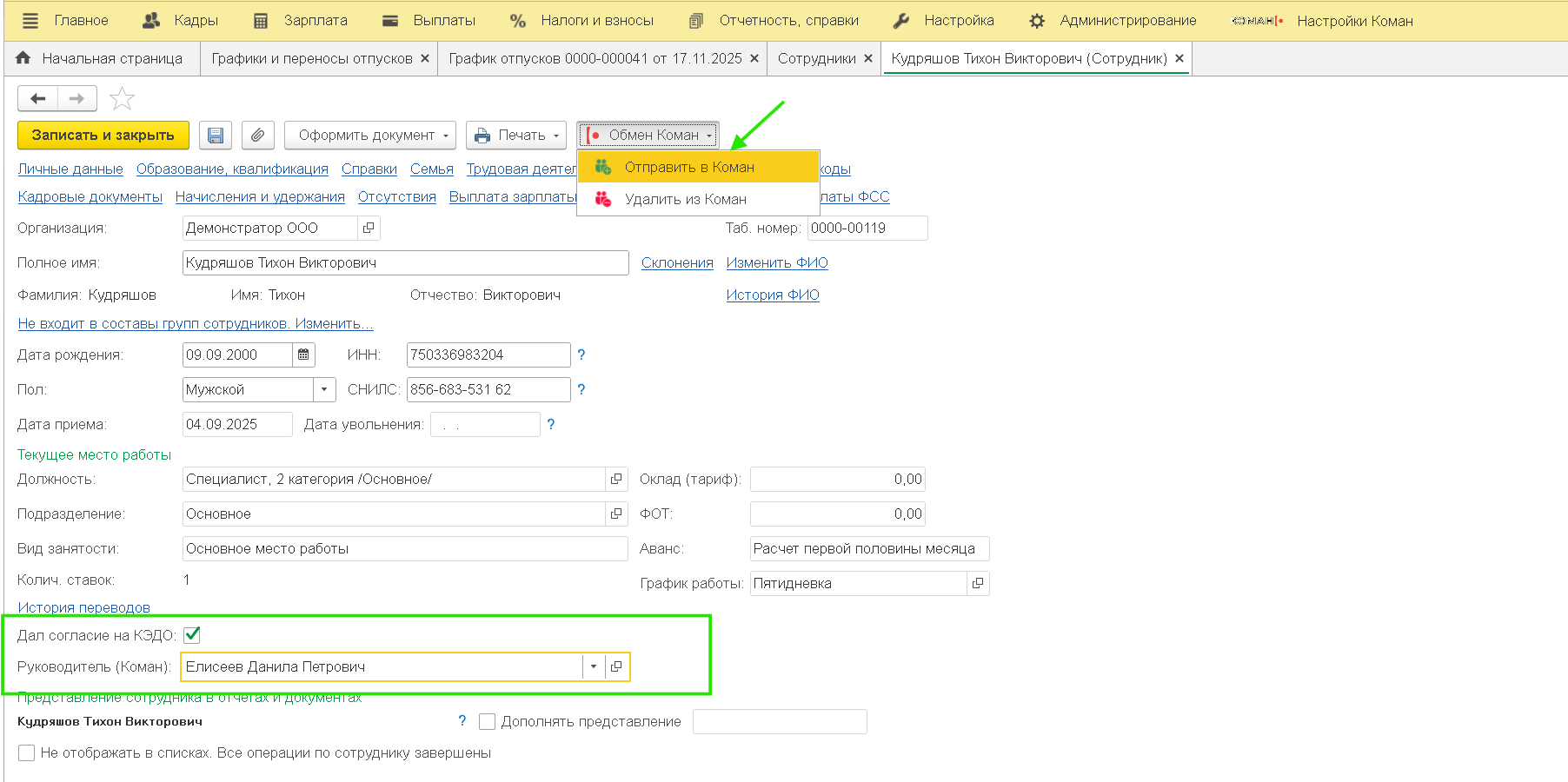Select Отправить в Коман menu item
Image resolution: width=1568 pixels, height=782 pixels.
[x=688, y=167]
